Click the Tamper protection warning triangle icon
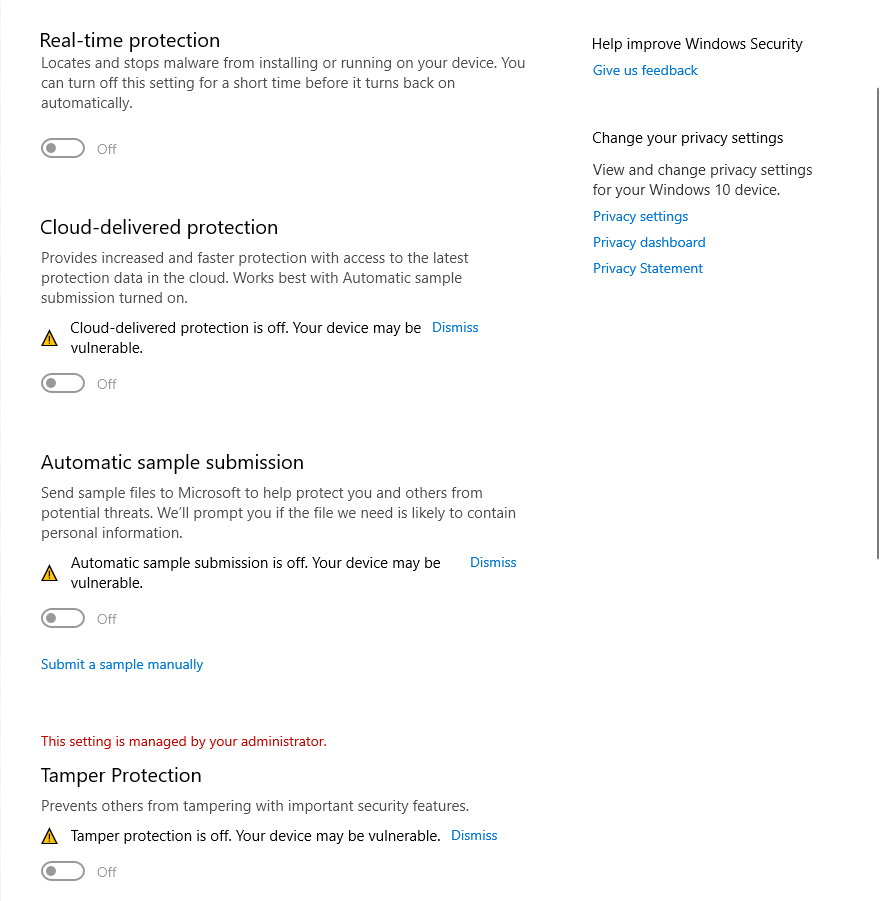 pos(49,836)
